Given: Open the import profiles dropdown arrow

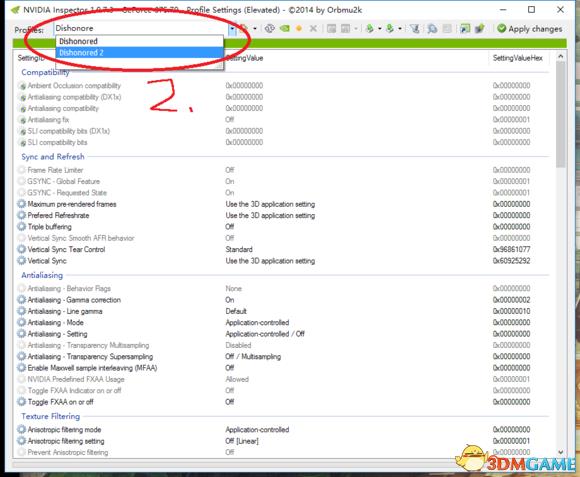Looking at the screenshot, I should click(x=400, y=28).
